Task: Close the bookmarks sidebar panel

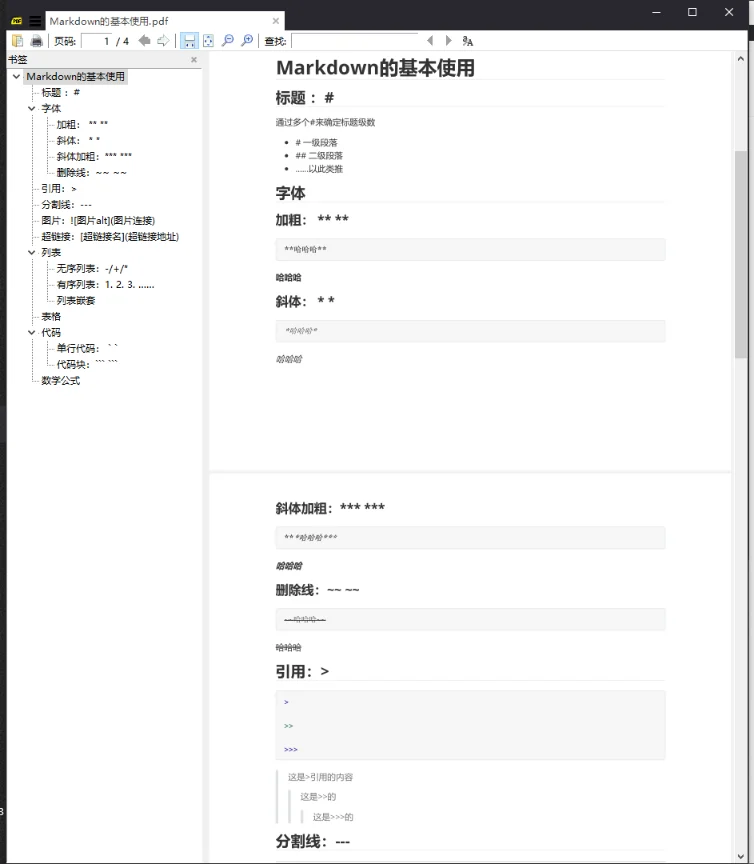Action: click(194, 60)
